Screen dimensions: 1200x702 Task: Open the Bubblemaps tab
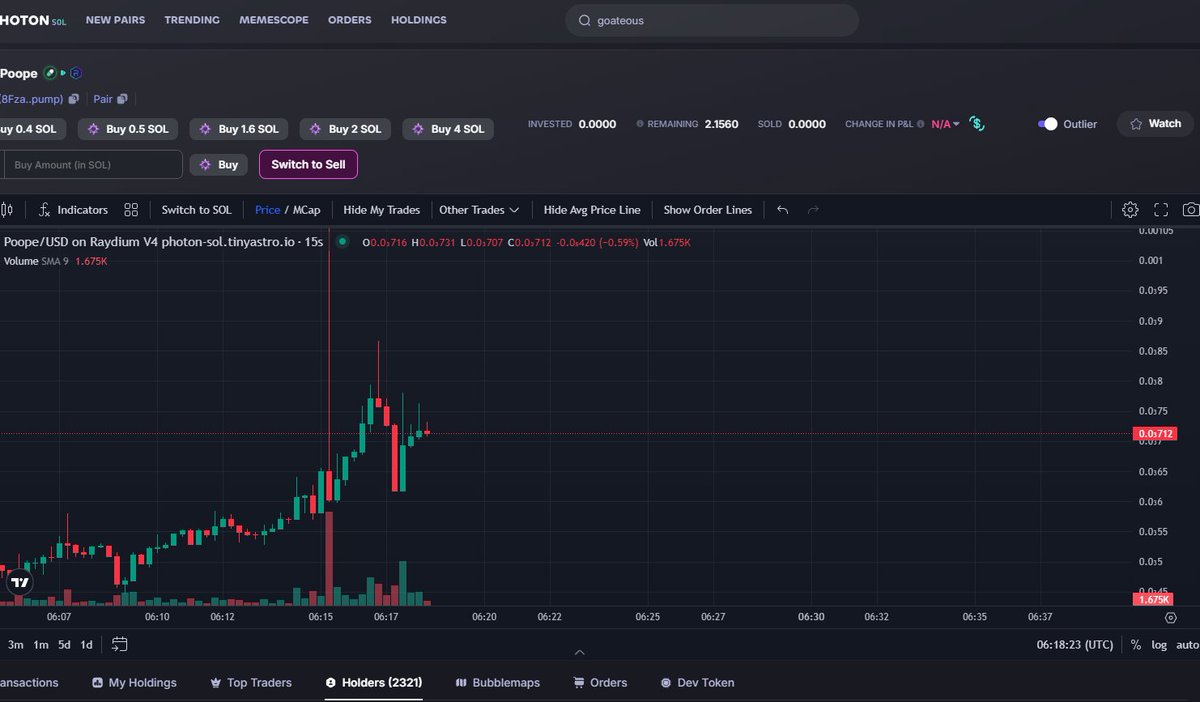[x=497, y=683]
